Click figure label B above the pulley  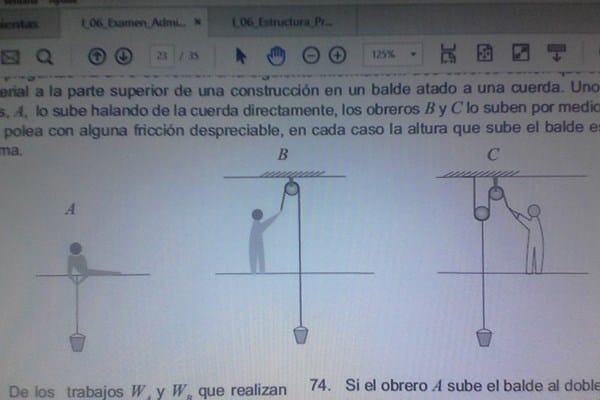tap(283, 154)
